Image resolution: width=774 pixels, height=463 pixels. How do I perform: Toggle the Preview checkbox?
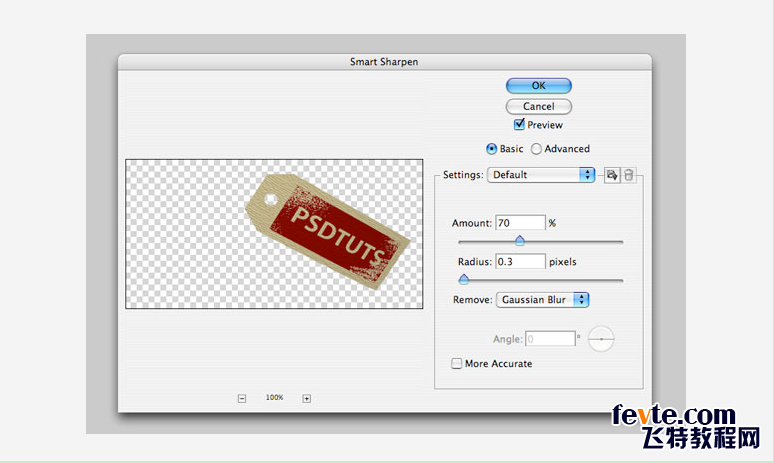pyautogui.click(x=519, y=124)
